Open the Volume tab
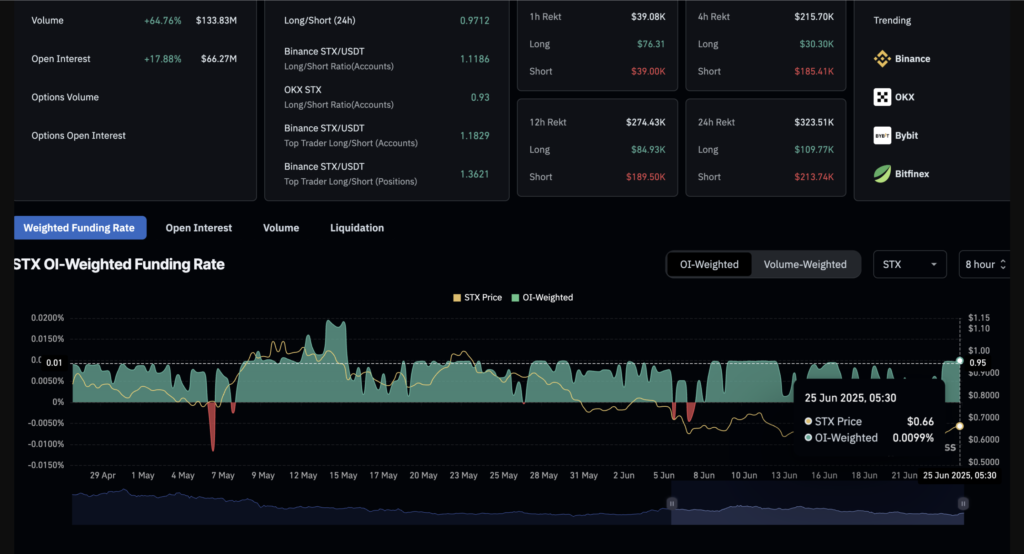 (281, 228)
